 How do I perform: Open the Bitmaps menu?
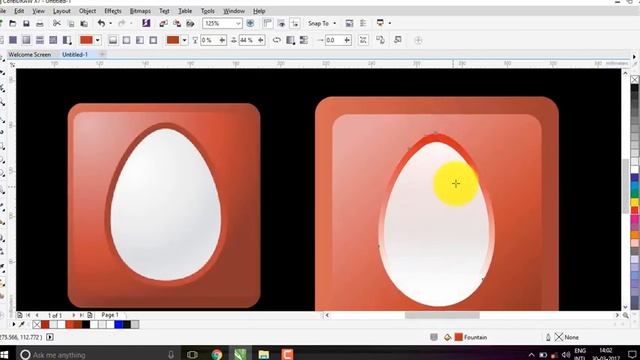[140, 11]
